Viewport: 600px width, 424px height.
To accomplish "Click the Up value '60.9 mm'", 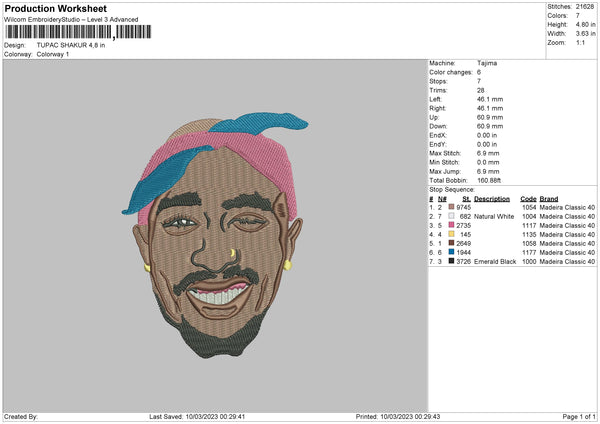I will (x=490, y=117).
